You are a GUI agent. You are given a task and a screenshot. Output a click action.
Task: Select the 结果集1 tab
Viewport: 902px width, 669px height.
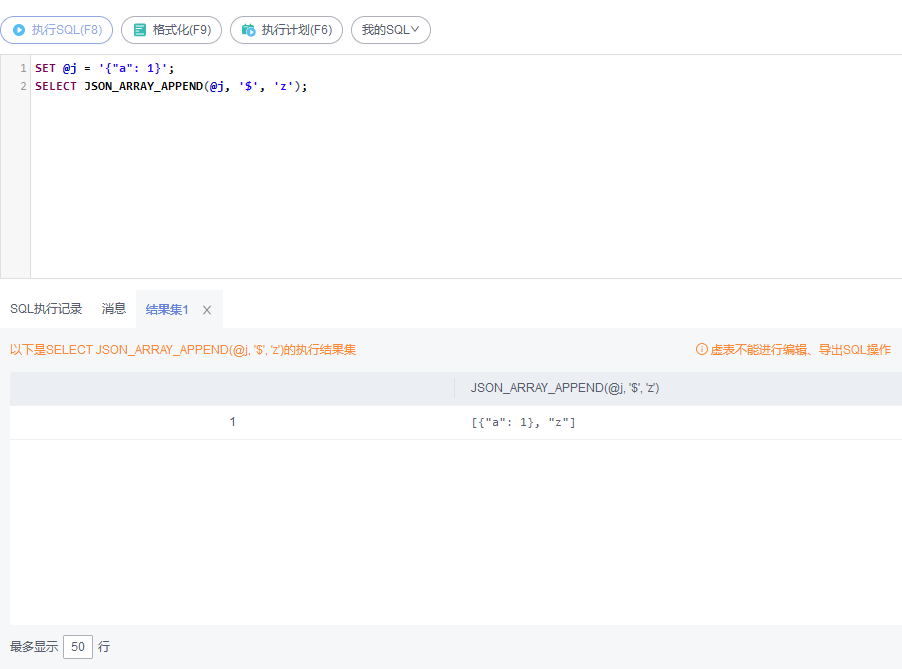pos(166,309)
